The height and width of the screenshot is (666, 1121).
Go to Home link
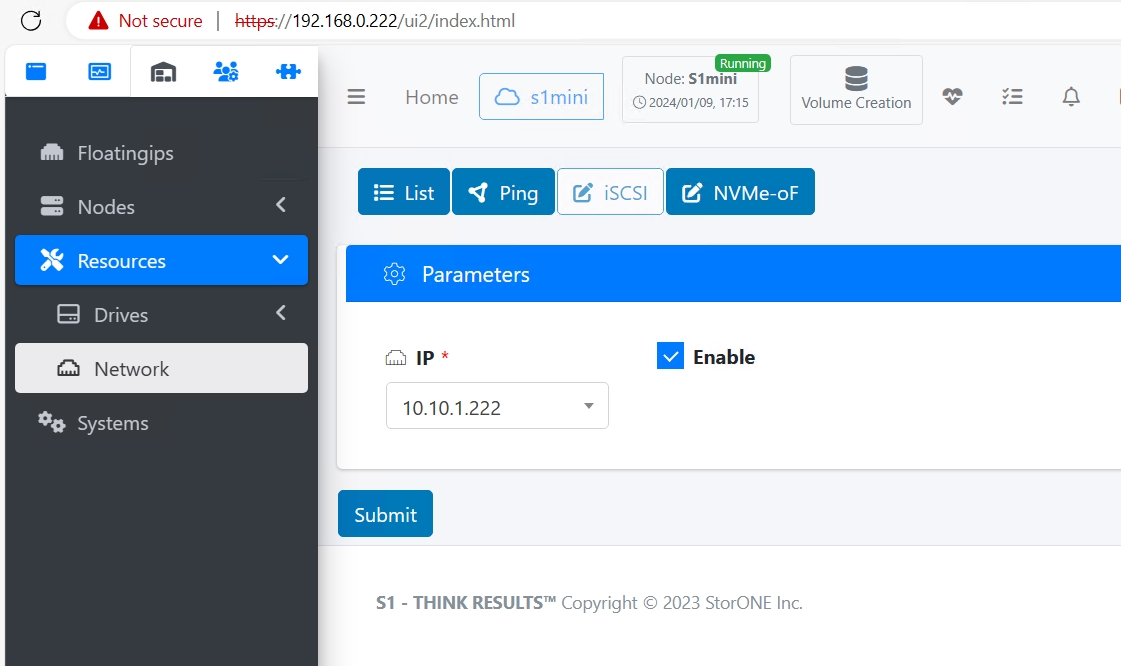(x=432, y=96)
